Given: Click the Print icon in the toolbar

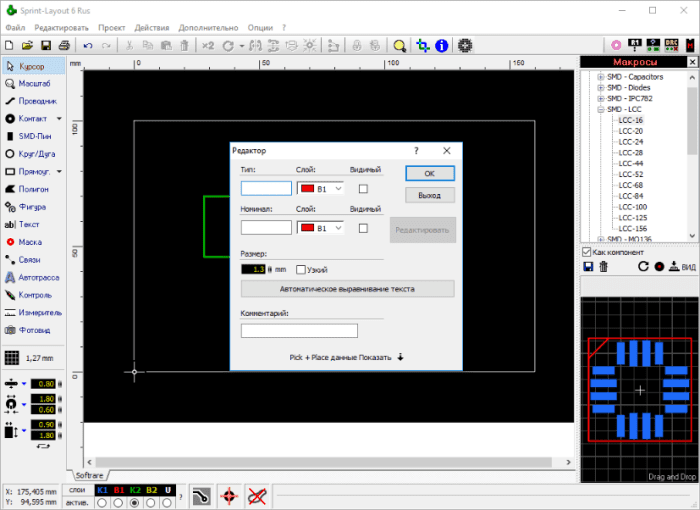Looking at the screenshot, I should point(64,46).
